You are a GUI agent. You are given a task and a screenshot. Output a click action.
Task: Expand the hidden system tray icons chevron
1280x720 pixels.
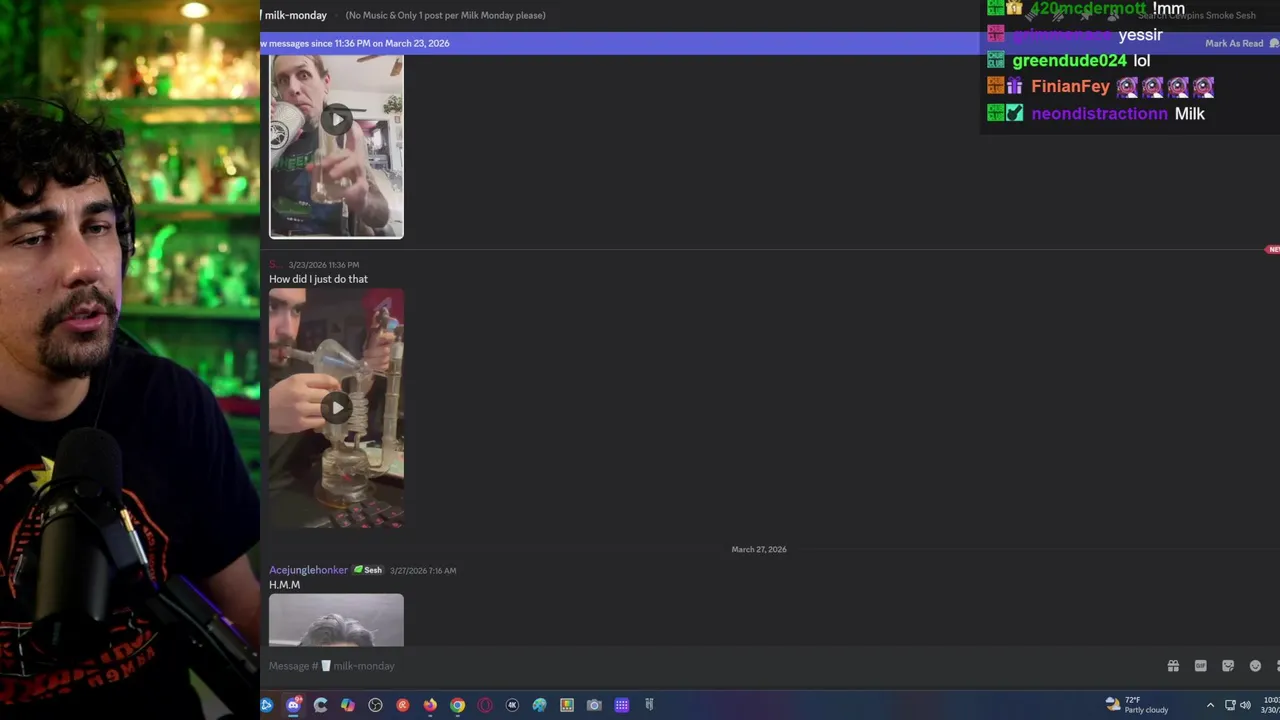click(1210, 705)
